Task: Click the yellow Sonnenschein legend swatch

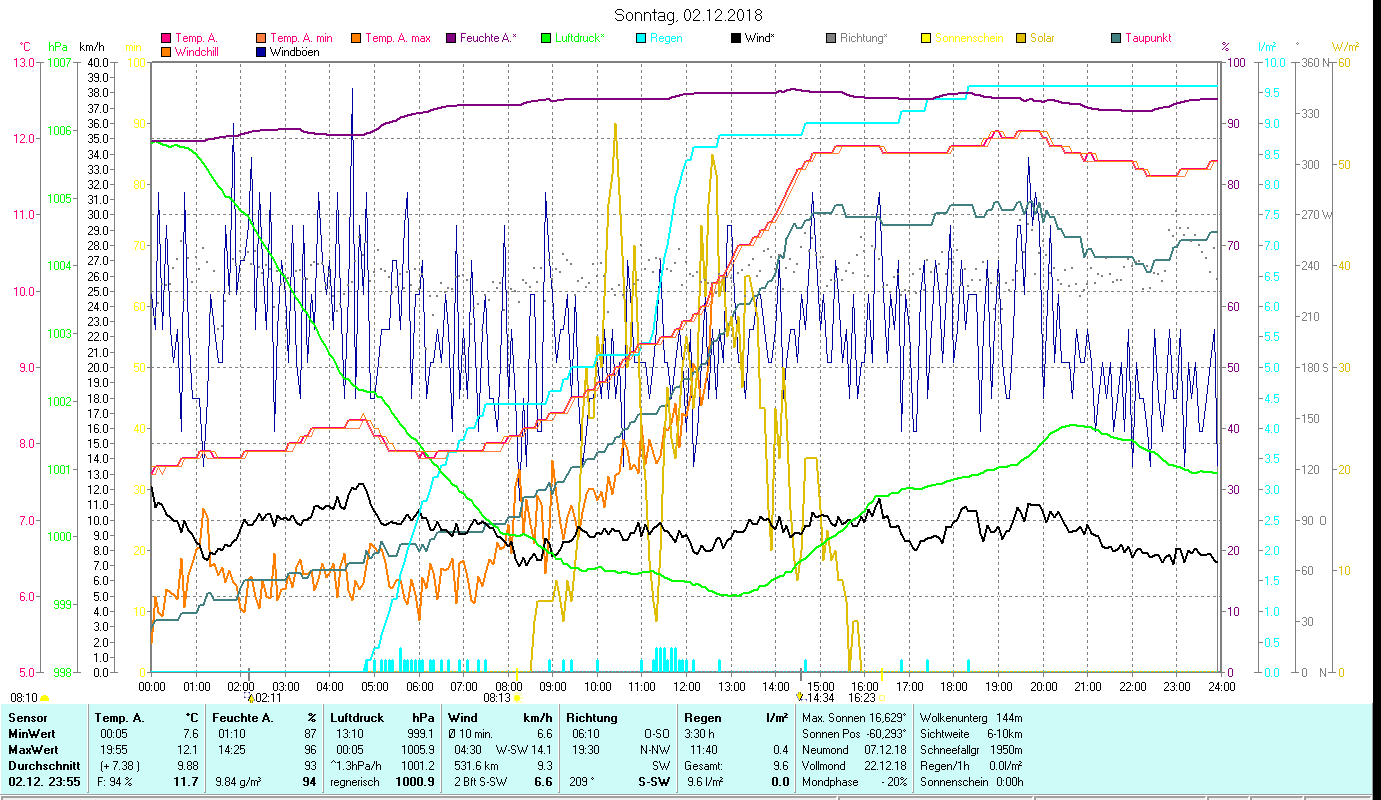Action: pos(926,39)
